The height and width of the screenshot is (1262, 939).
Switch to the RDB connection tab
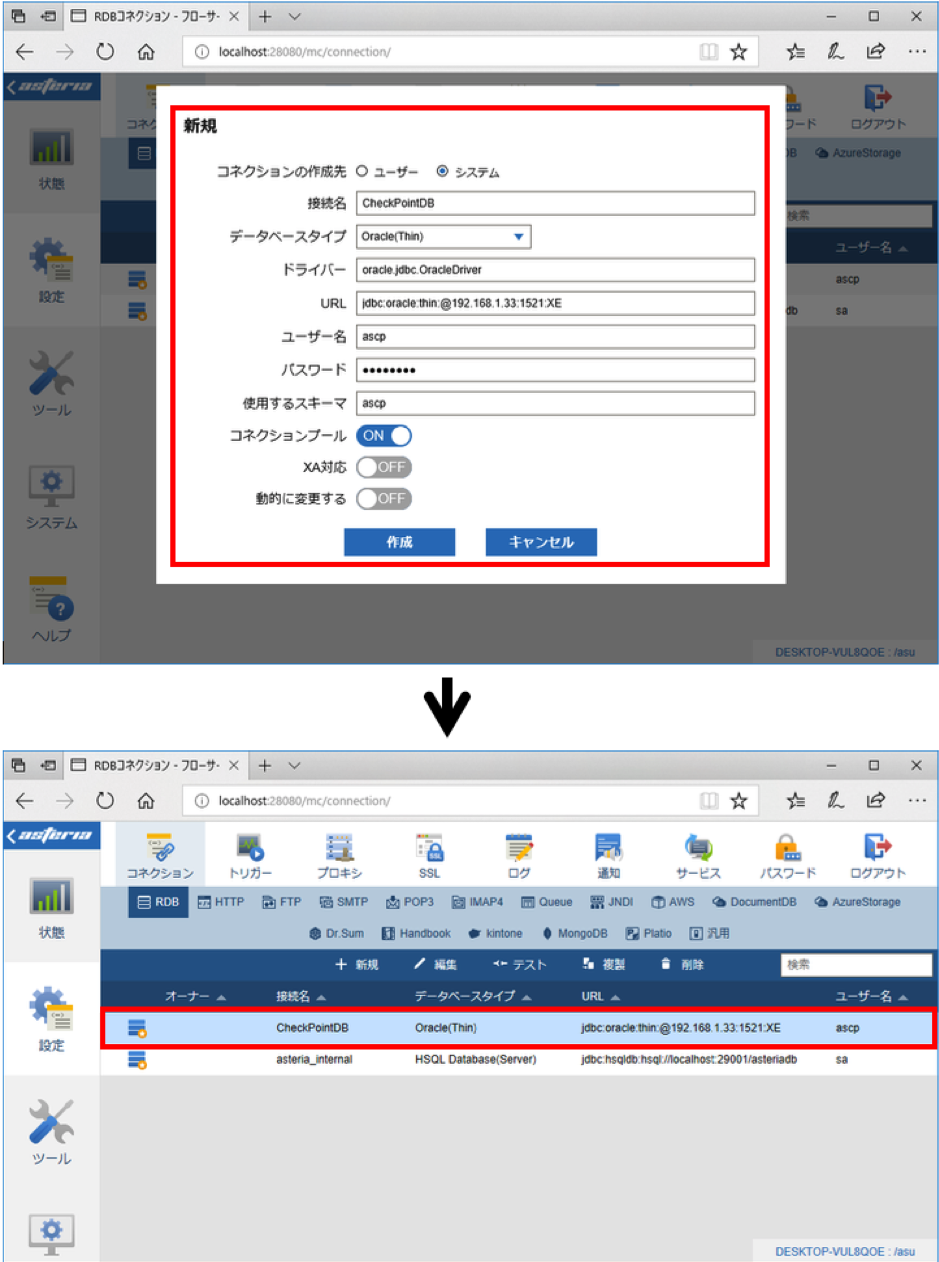(x=158, y=902)
